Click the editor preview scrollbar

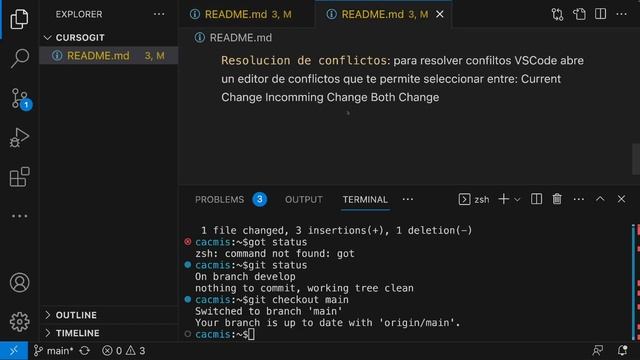pyautogui.click(x=636, y=158)
